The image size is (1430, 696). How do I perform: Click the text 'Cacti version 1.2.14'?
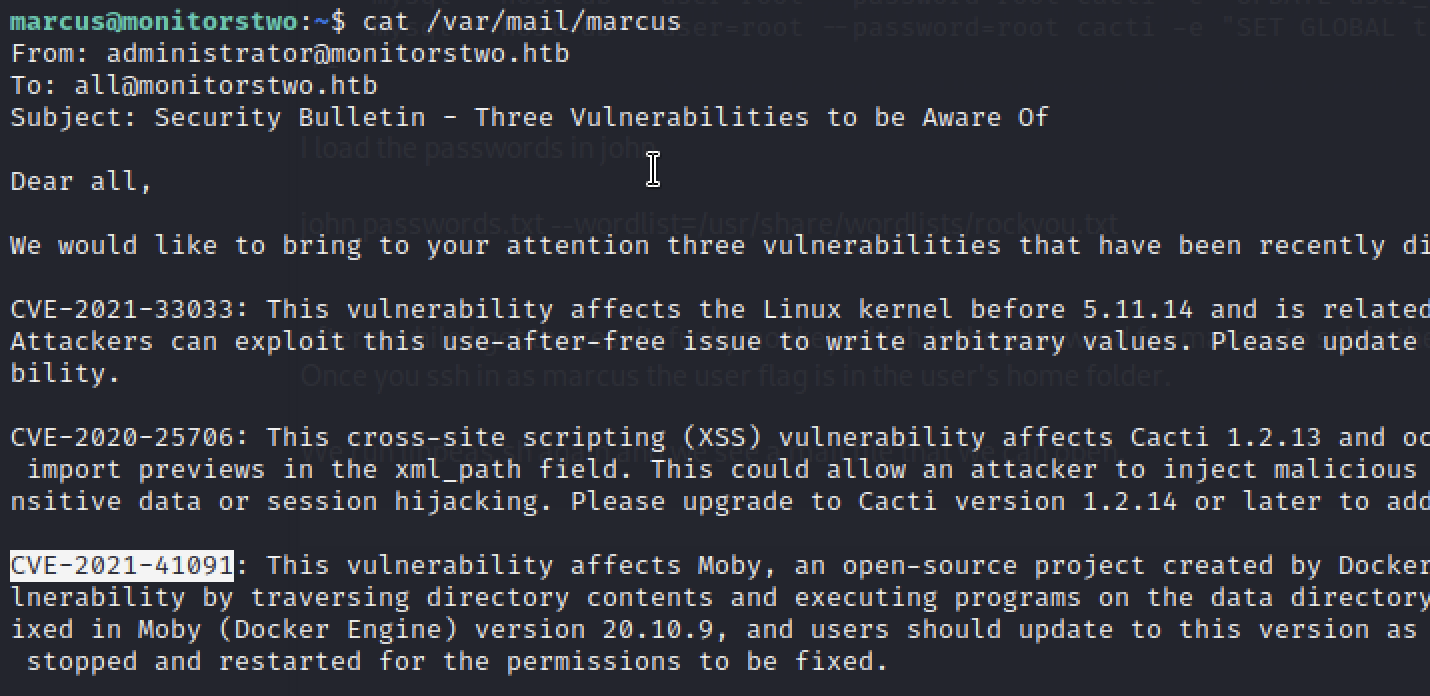pyautogui.click(x=1018, y=502)
